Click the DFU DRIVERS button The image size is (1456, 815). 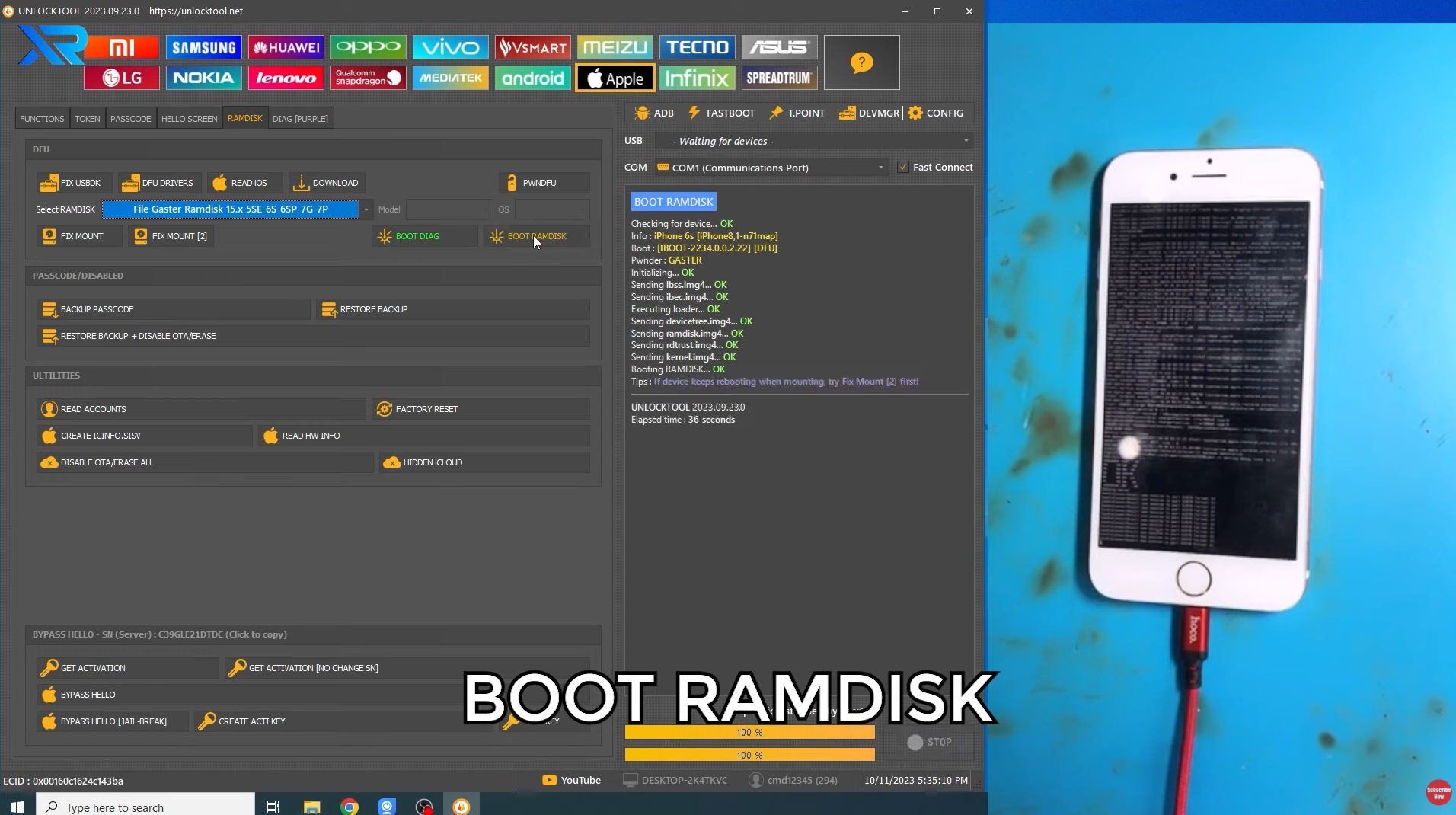(x=159, y=183)
